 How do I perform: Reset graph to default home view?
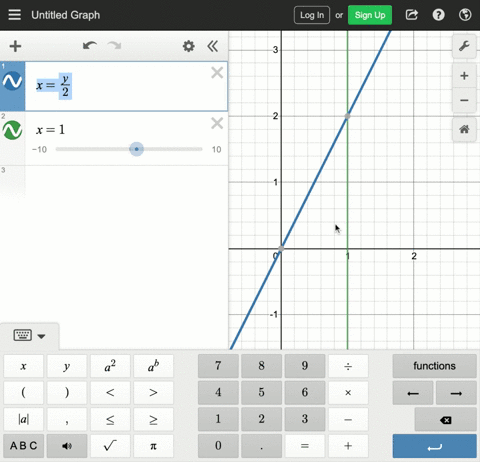click(x=464, y=129)
